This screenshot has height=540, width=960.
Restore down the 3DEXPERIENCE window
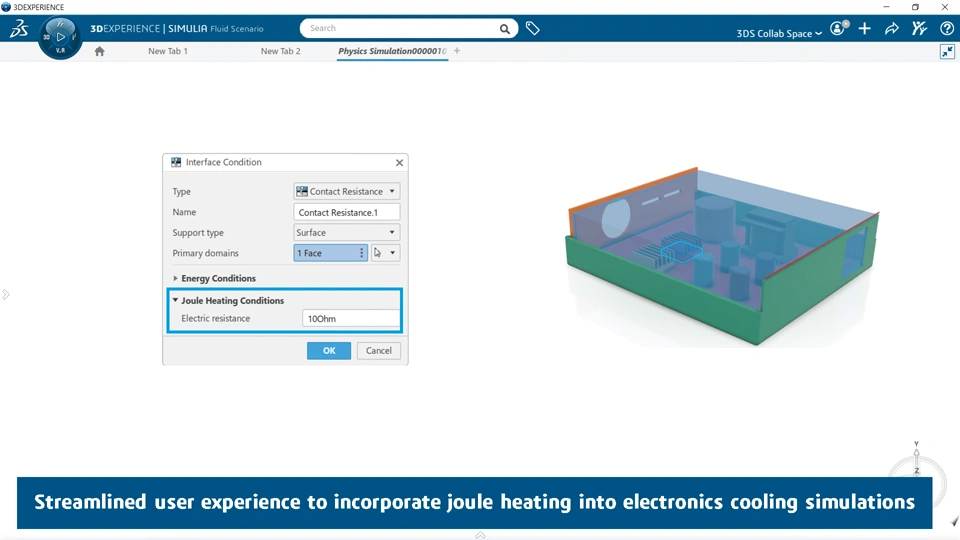point(915,7)
